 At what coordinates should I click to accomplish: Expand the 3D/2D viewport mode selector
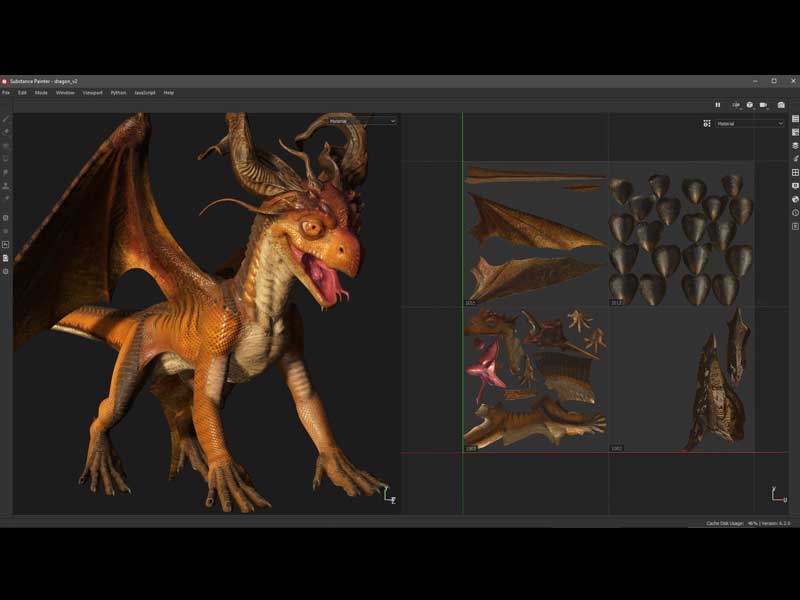pos(736,105)
